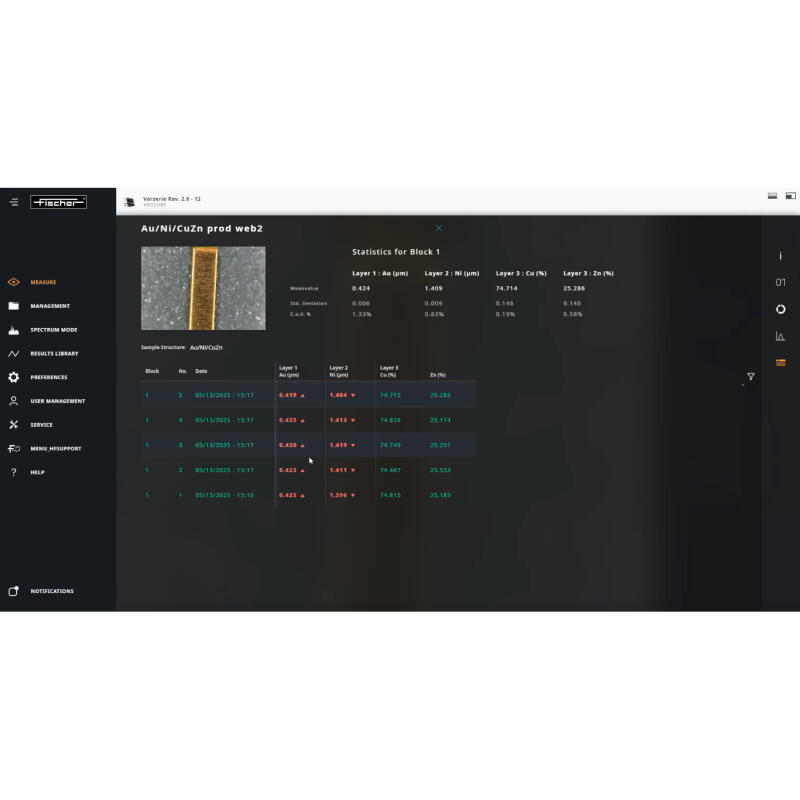Open Results Library

(53, 354)
